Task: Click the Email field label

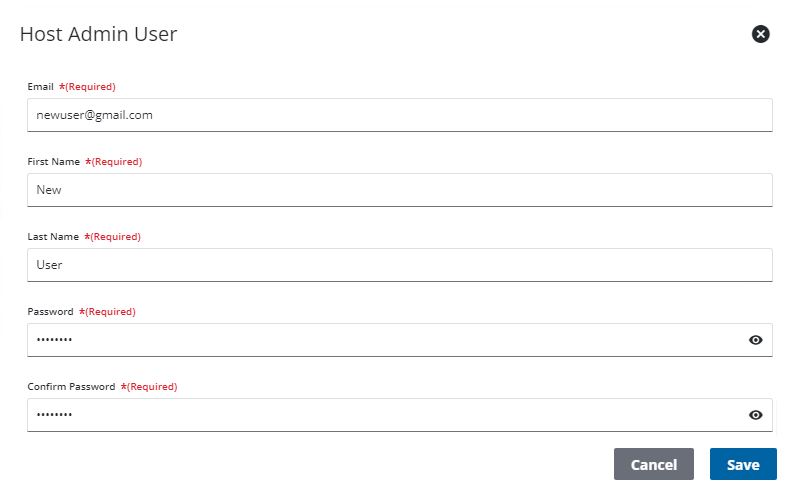Action: pyautogui.click(x=41, y=87)
